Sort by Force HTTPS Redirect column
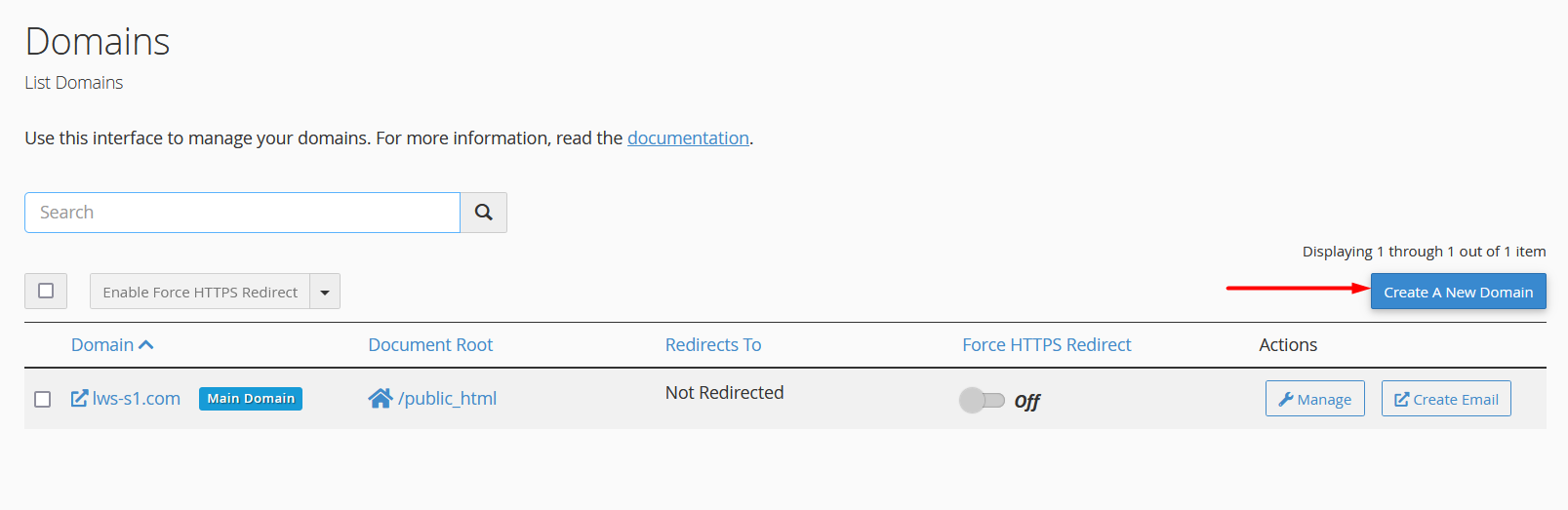 coord(1046,345)
